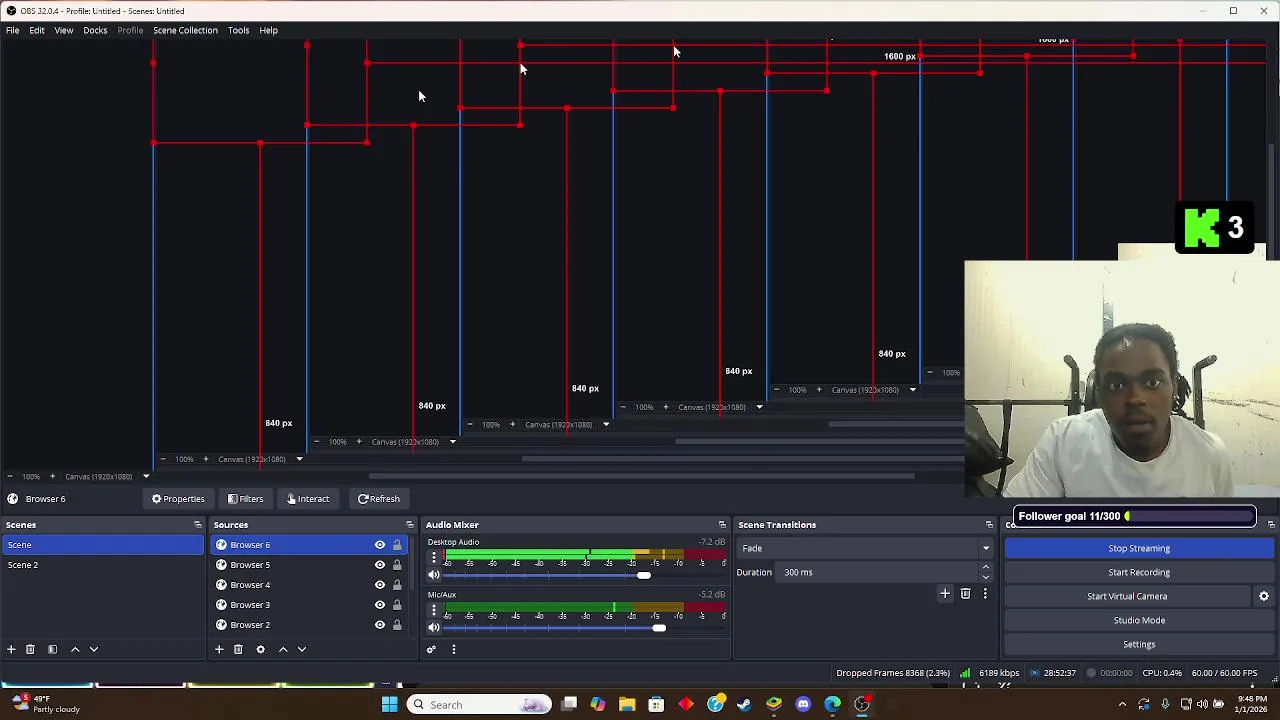Hide Browser 6 source with eye icon

point(380,545)
